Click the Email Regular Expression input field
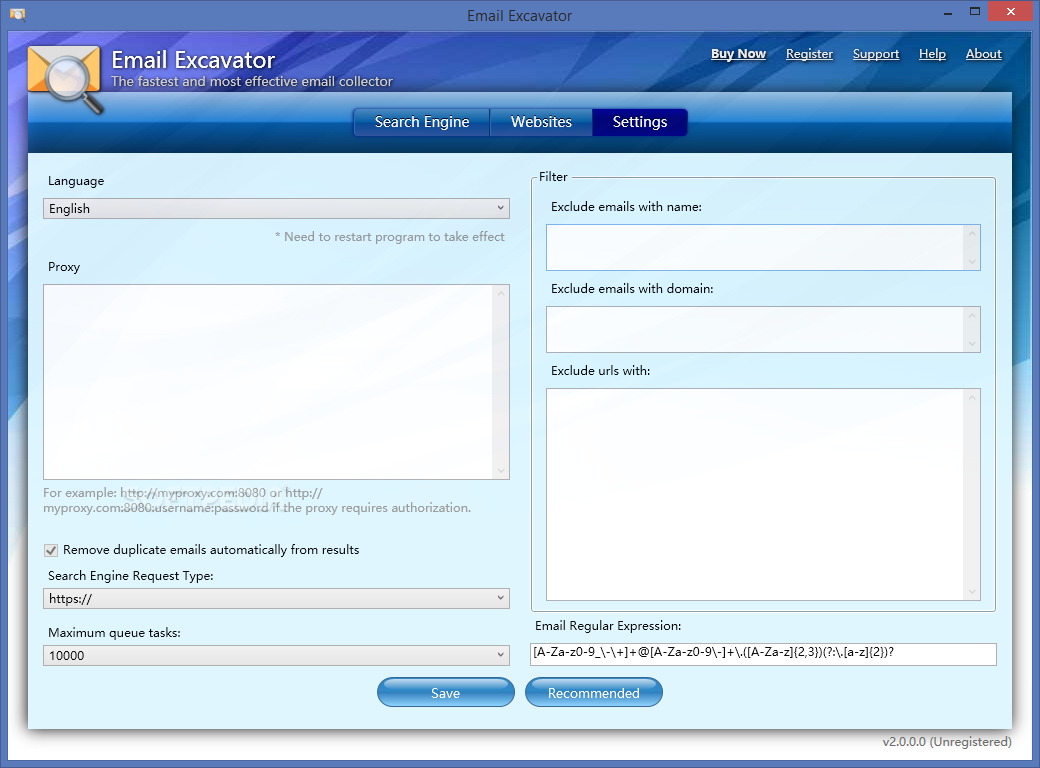 [x=763, y=654]
